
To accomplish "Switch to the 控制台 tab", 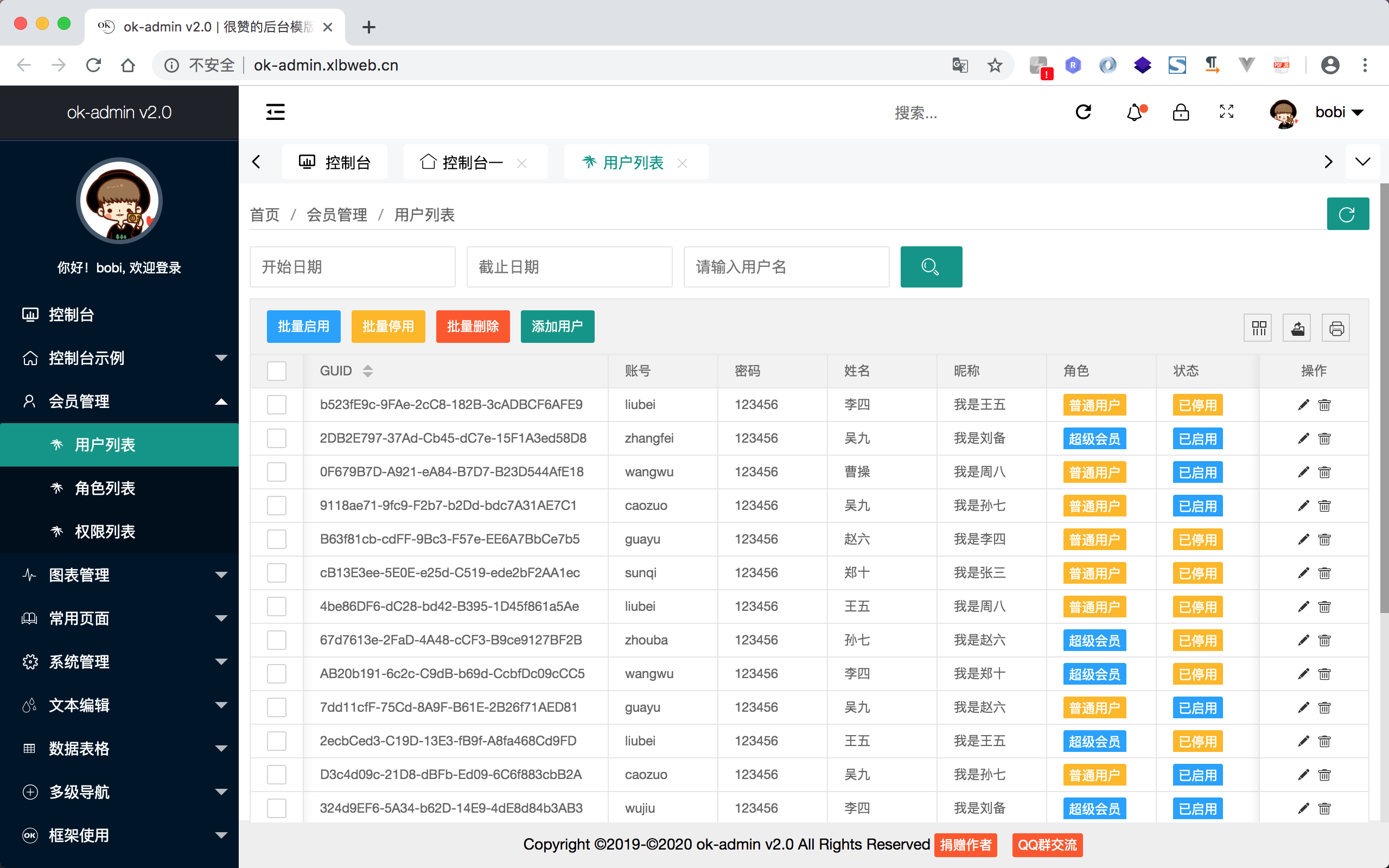I will tap(335, 162).
